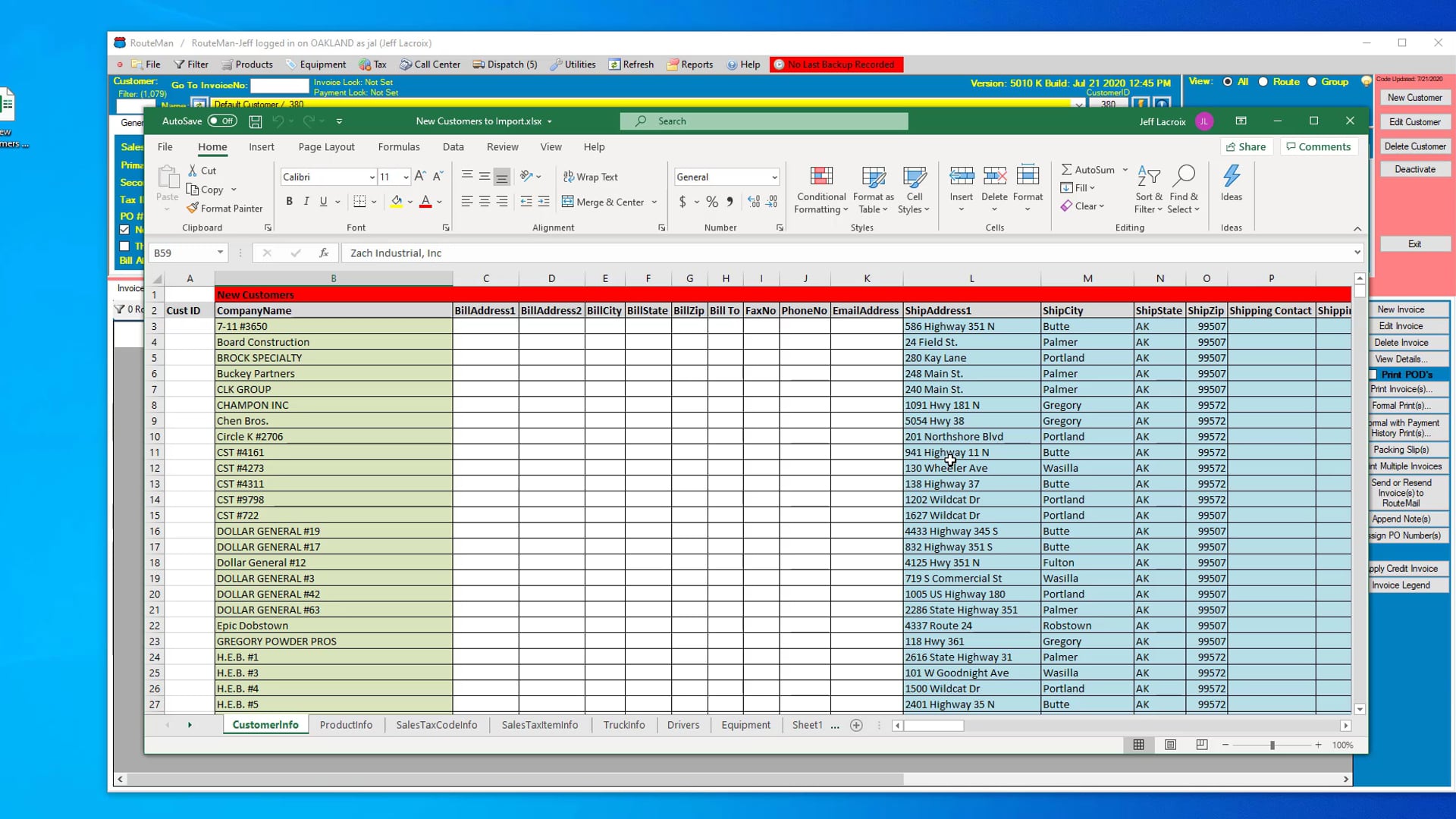Click New Customer button in RouteMan

click(x=1414, y=98)
